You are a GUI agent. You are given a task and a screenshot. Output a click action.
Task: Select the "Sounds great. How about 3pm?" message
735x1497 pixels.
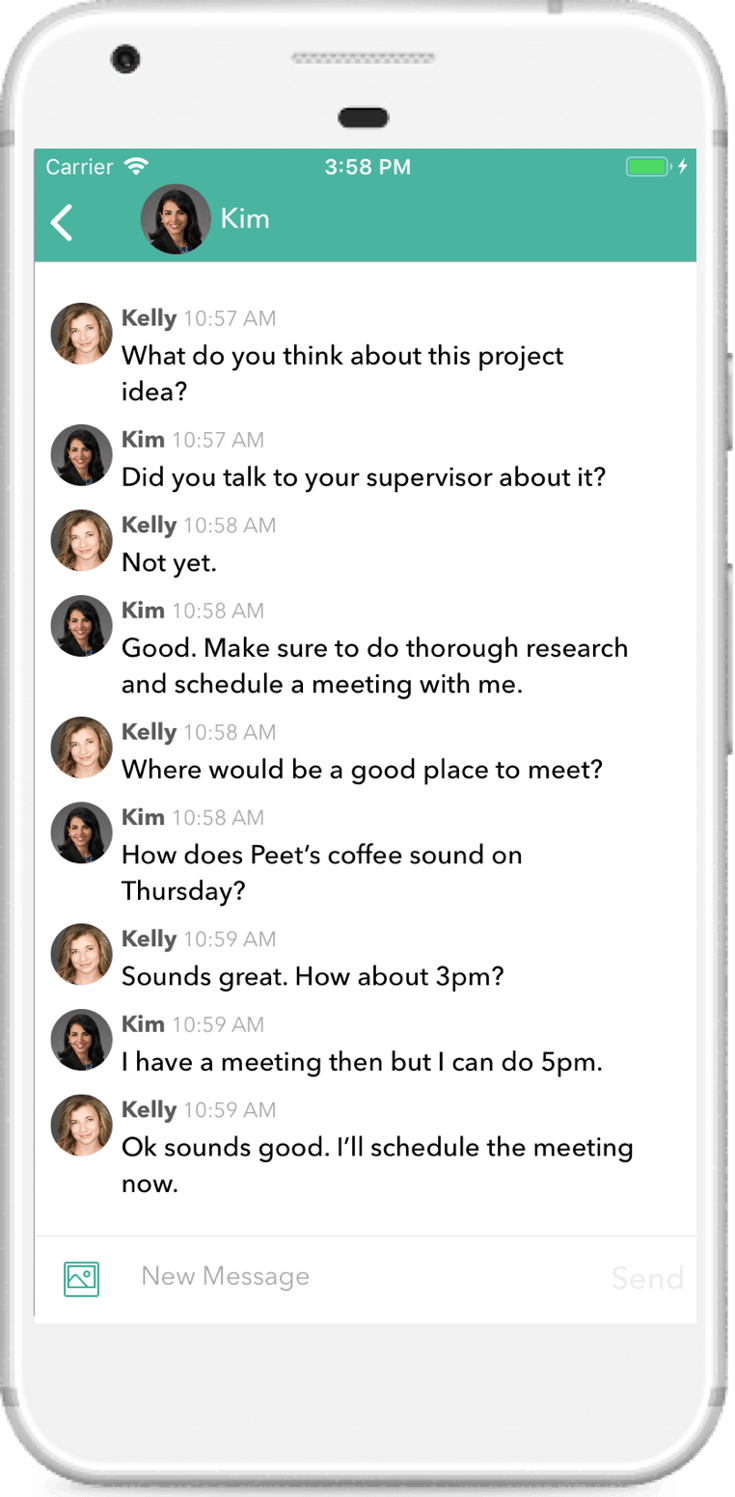click(312, 976)
